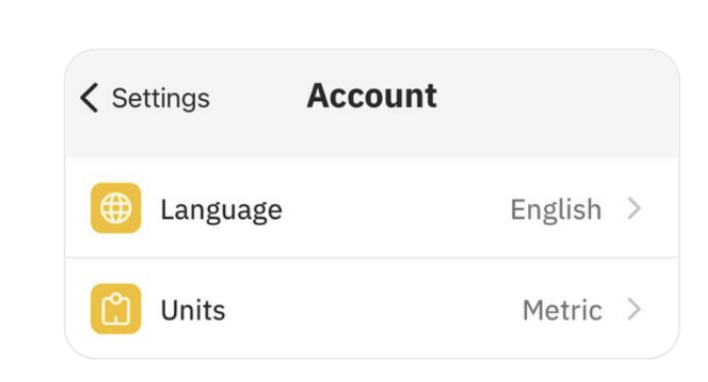This screenshot has width=708, height=382.
Task: Click the right arrow in the Units row
Action: pyautogui.click(x=635, y=309)
